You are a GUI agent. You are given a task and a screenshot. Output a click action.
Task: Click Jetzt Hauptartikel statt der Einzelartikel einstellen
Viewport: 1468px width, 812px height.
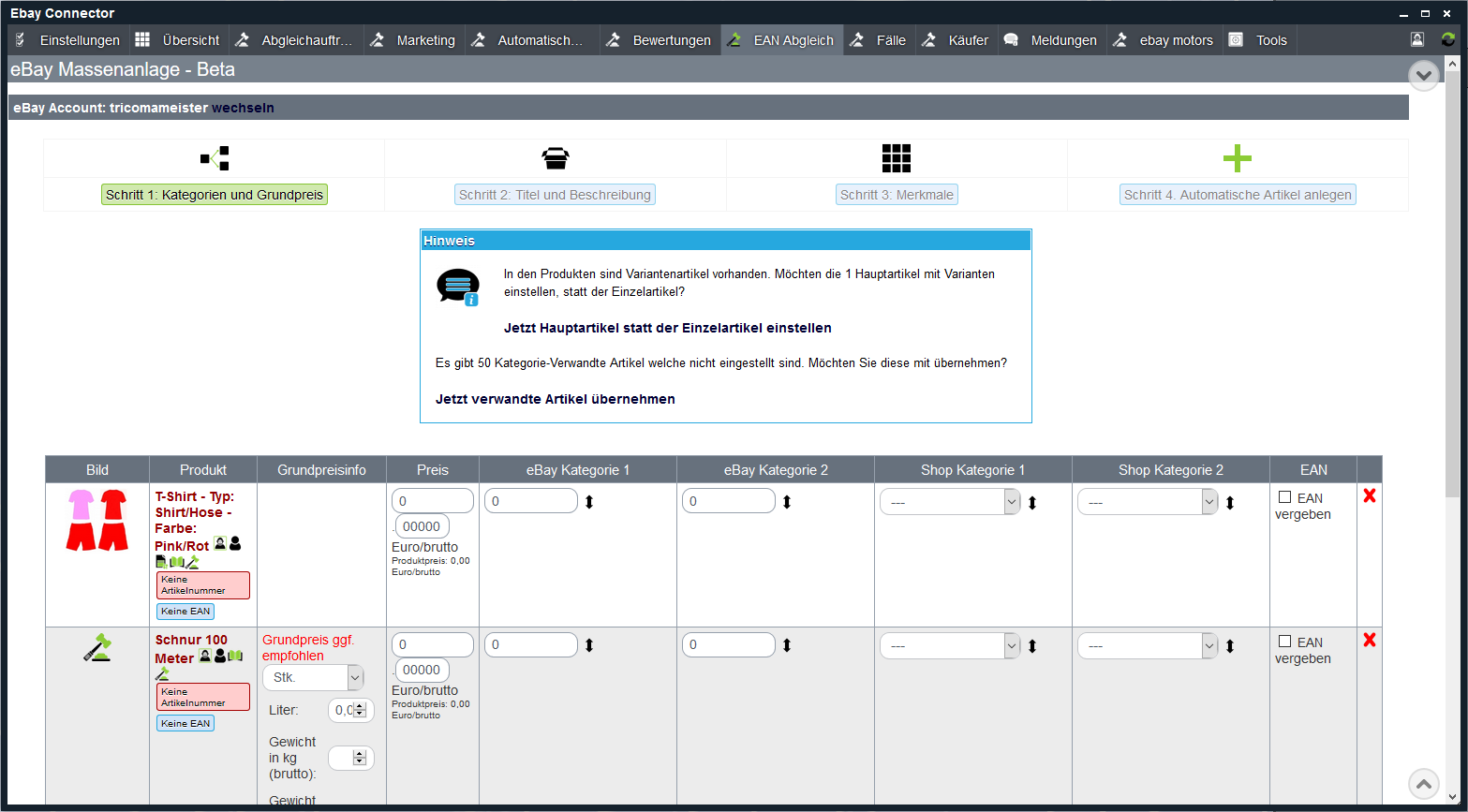[x=668, y=328]
